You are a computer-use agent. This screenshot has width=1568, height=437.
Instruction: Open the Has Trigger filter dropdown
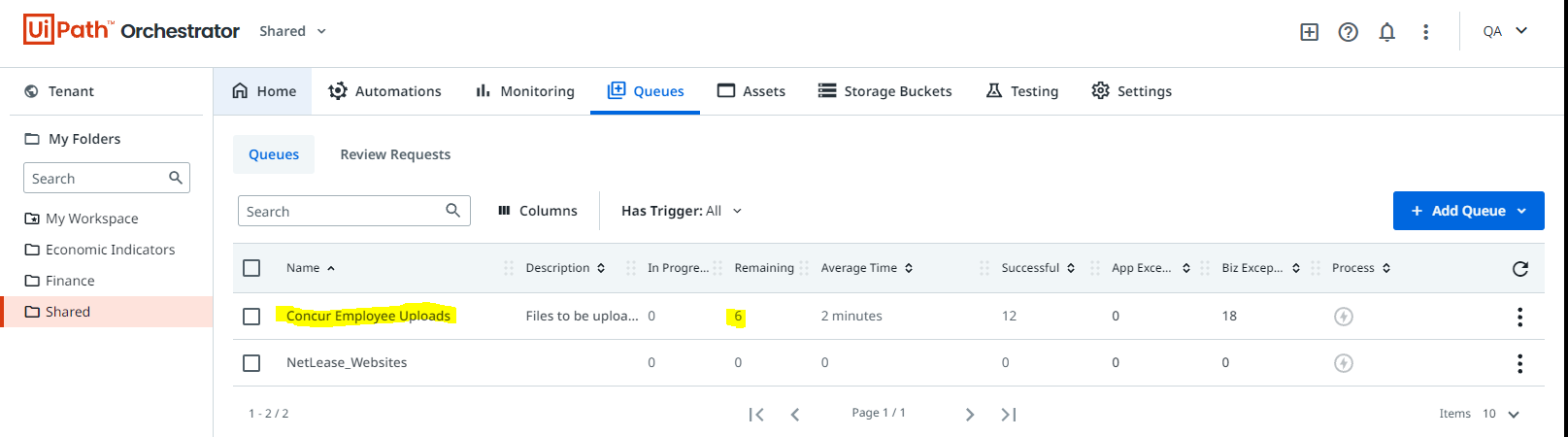coord(682,211)
